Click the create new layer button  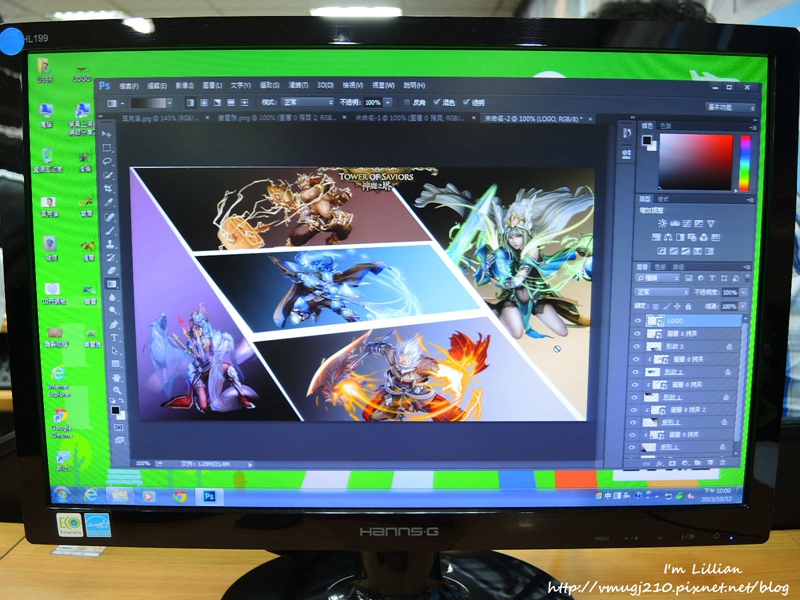(710, 463)
